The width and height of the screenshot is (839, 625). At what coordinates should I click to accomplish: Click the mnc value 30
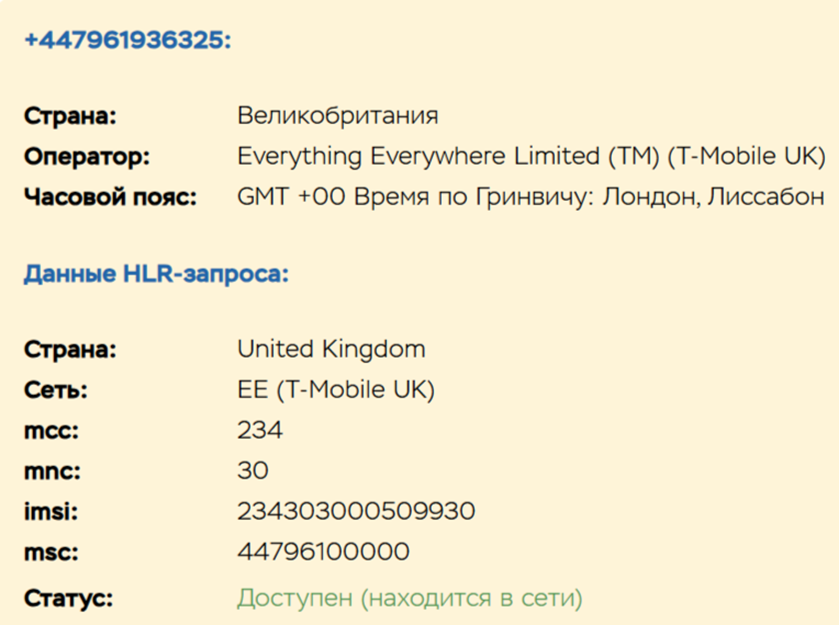pos(253,471)
